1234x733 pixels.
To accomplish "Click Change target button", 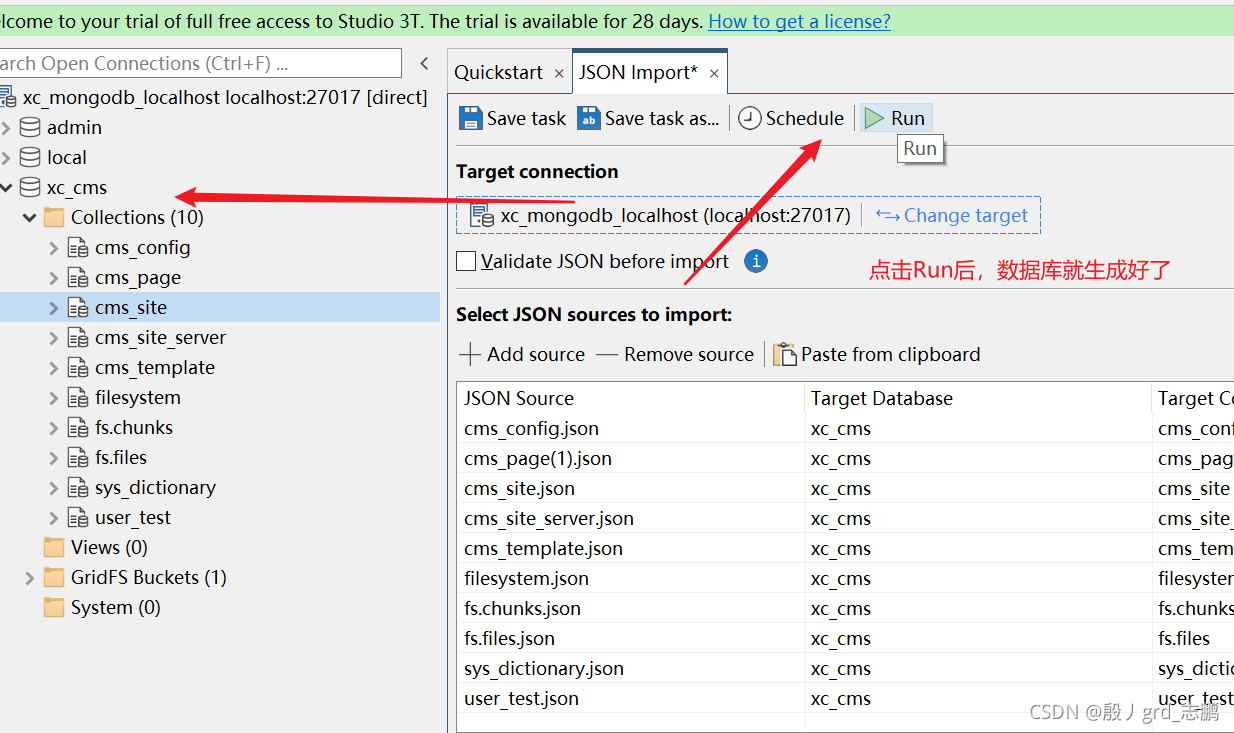I will tap(951, 215).
